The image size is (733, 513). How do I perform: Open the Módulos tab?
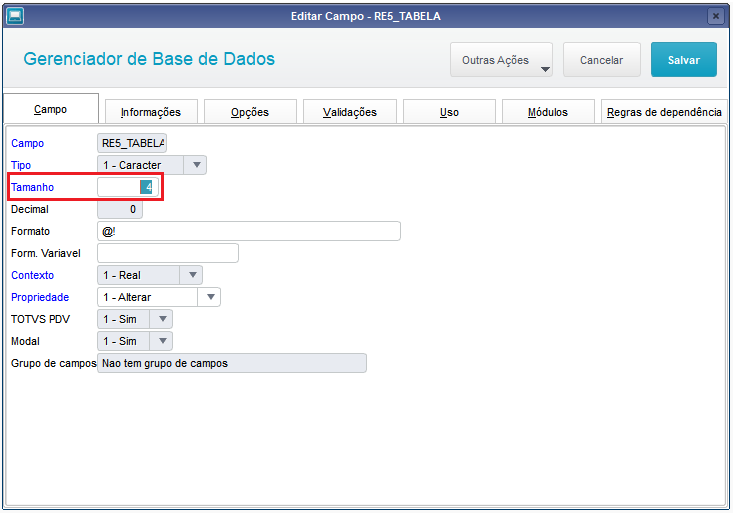(x=548, y=112)
